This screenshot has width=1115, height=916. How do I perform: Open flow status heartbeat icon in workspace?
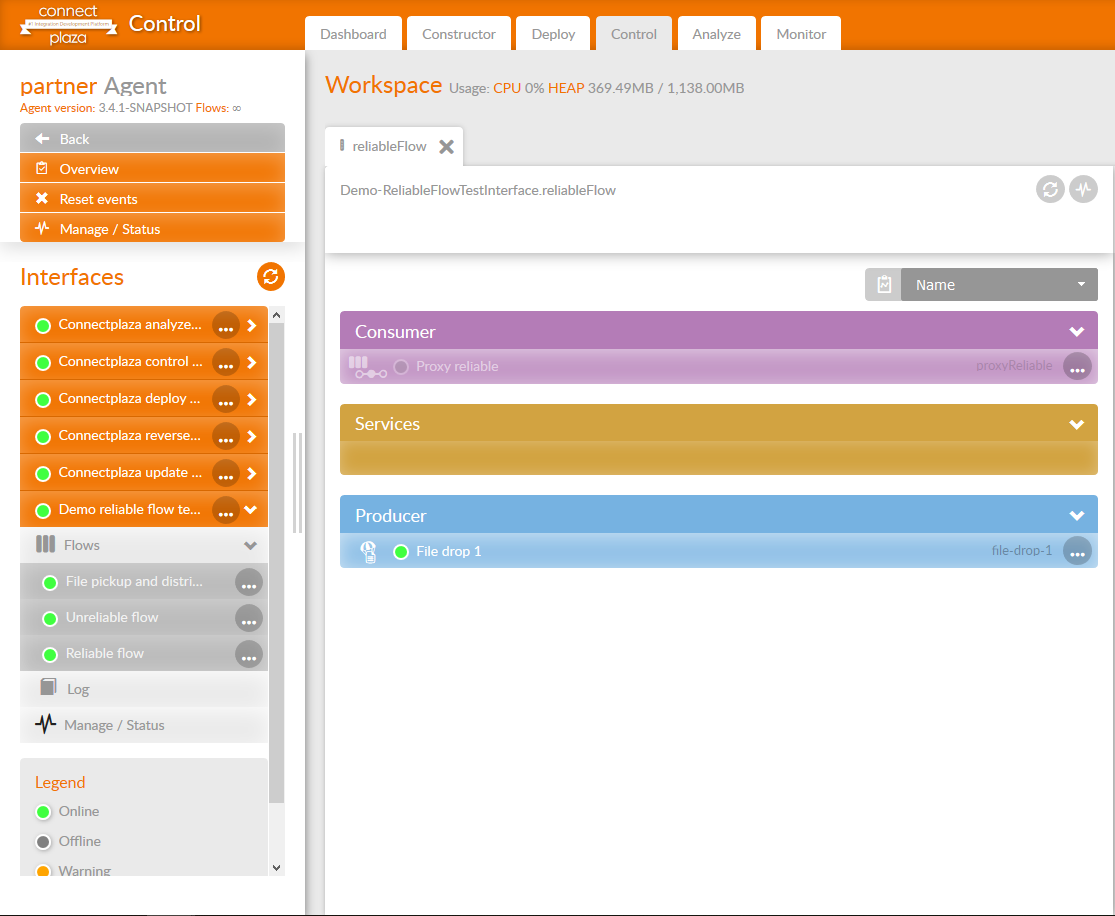(x=1083, y=189)
